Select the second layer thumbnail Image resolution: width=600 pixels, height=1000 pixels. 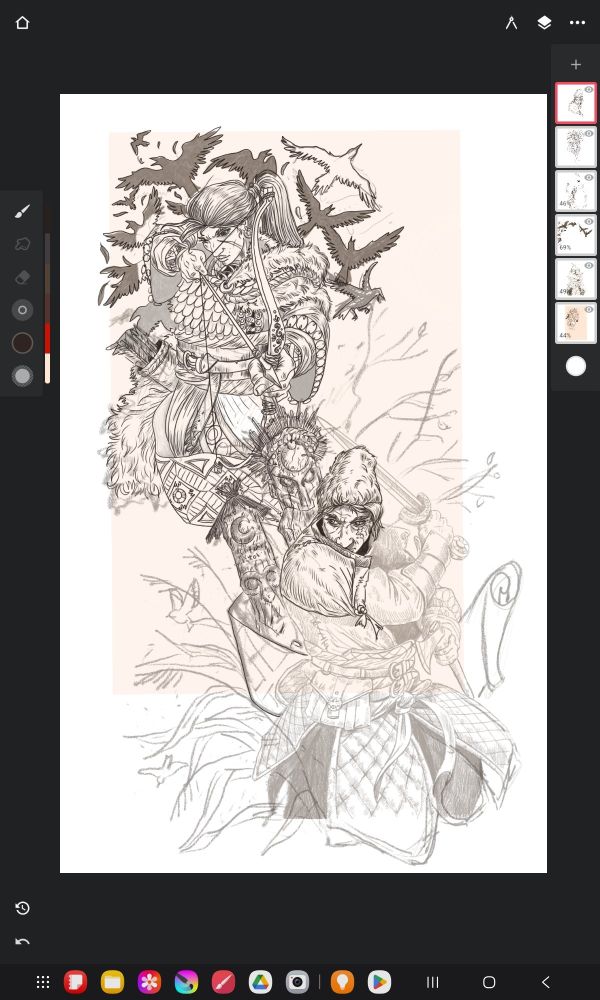pyautogui.click(x=576, y=147)
